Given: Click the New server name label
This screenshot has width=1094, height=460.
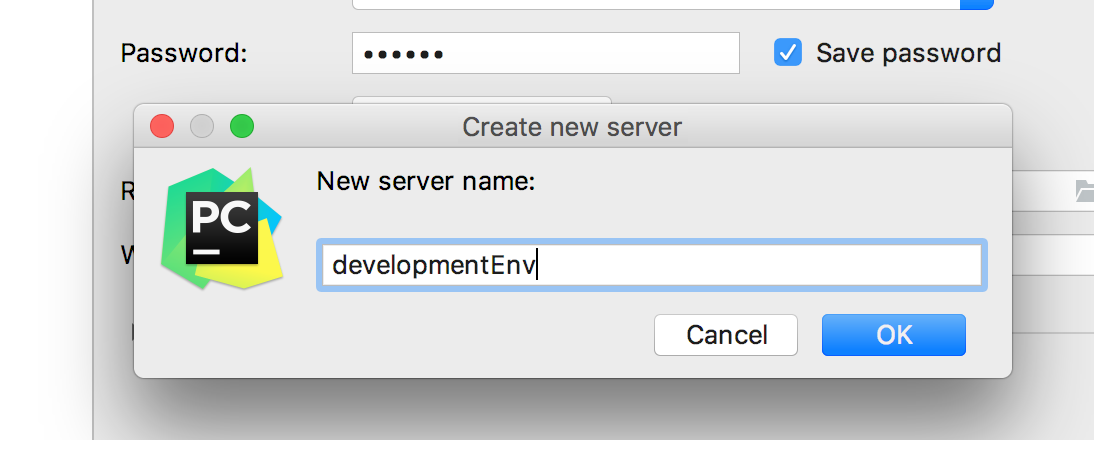Looking at the screenshot, I should [426, 181].
